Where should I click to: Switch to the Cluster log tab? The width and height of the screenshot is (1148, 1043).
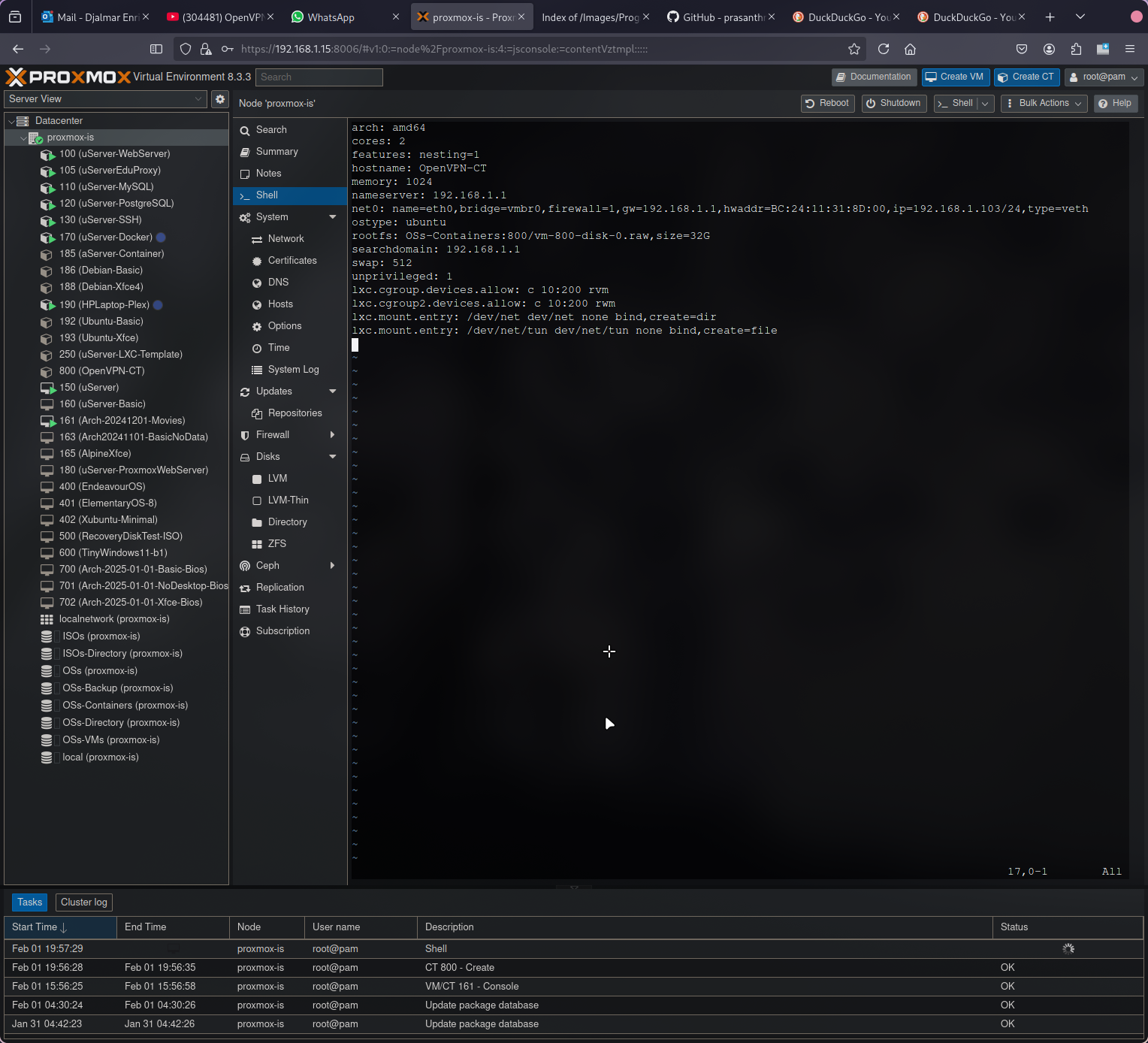84,902
